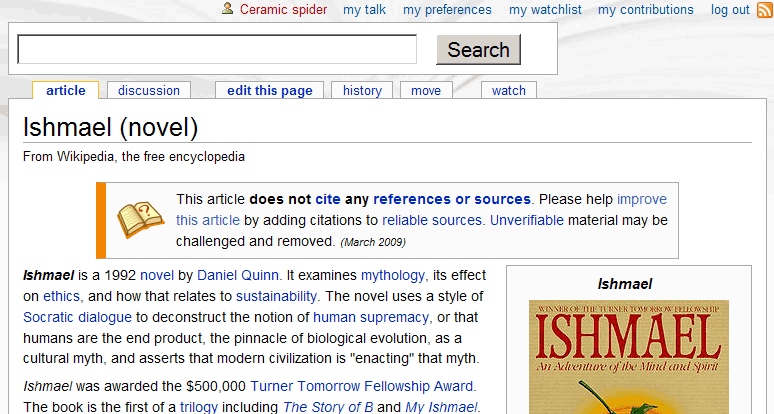Follow the 'cite' link in notice
The width and height of the screenshot is (774, 414).
(x=328, y=199)
